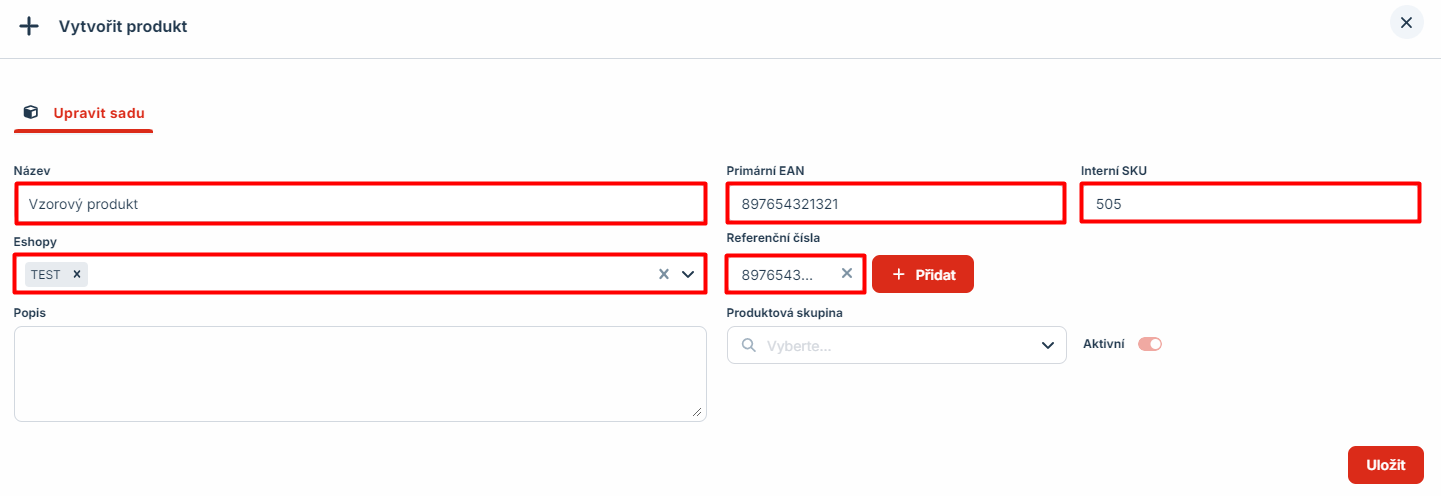Click the box icon on Upravit sadu tab
The width and height of the screenshot is (1441, 496).
[x=31, y=112]
